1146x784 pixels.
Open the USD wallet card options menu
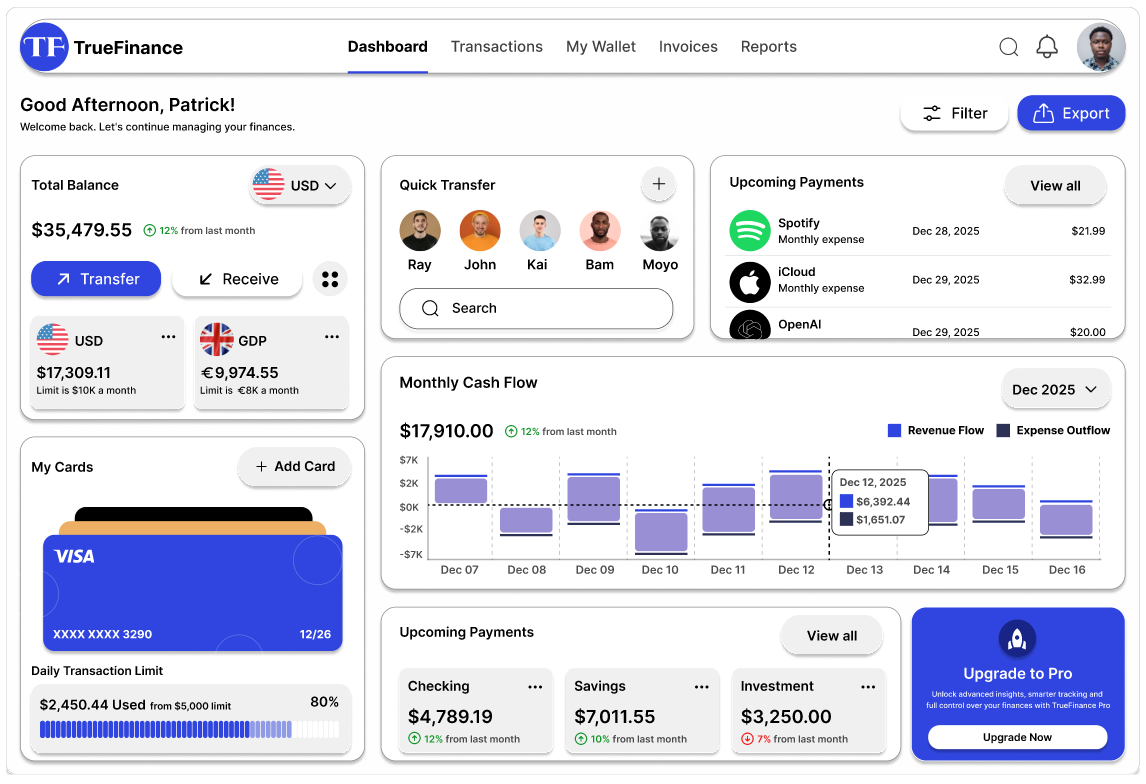point(169,337)
